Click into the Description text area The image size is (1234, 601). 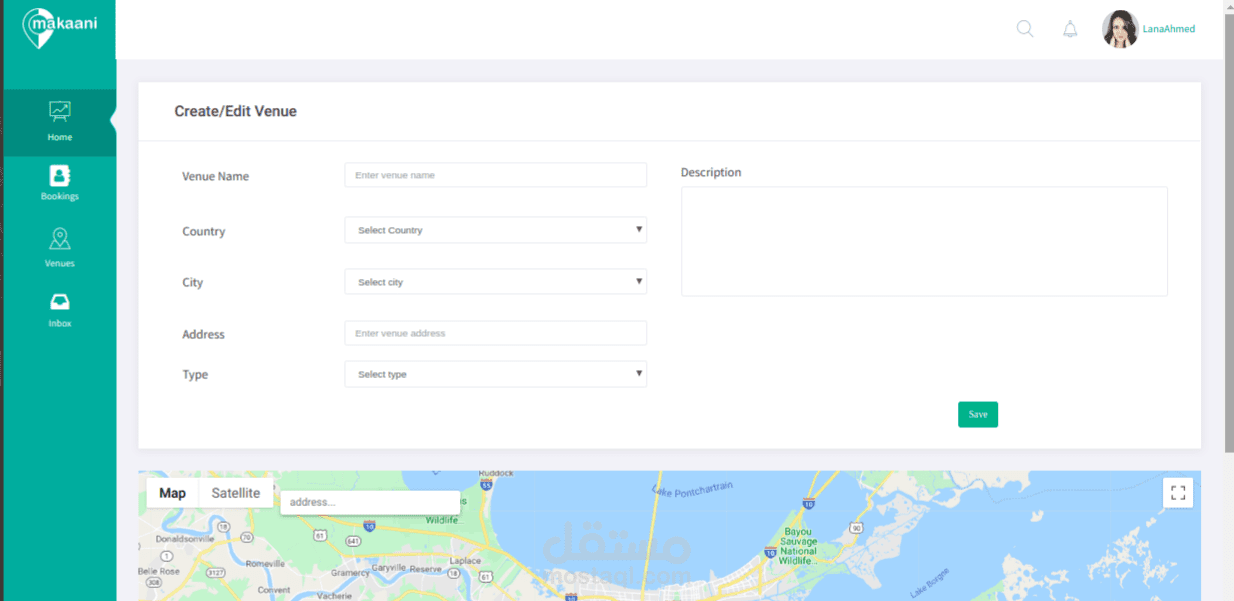click(924, 241)
